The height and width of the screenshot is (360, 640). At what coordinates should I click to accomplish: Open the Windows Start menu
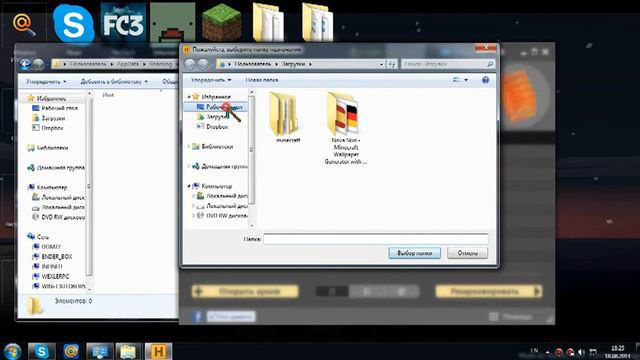pyautogui.click(x=12, y=351)
